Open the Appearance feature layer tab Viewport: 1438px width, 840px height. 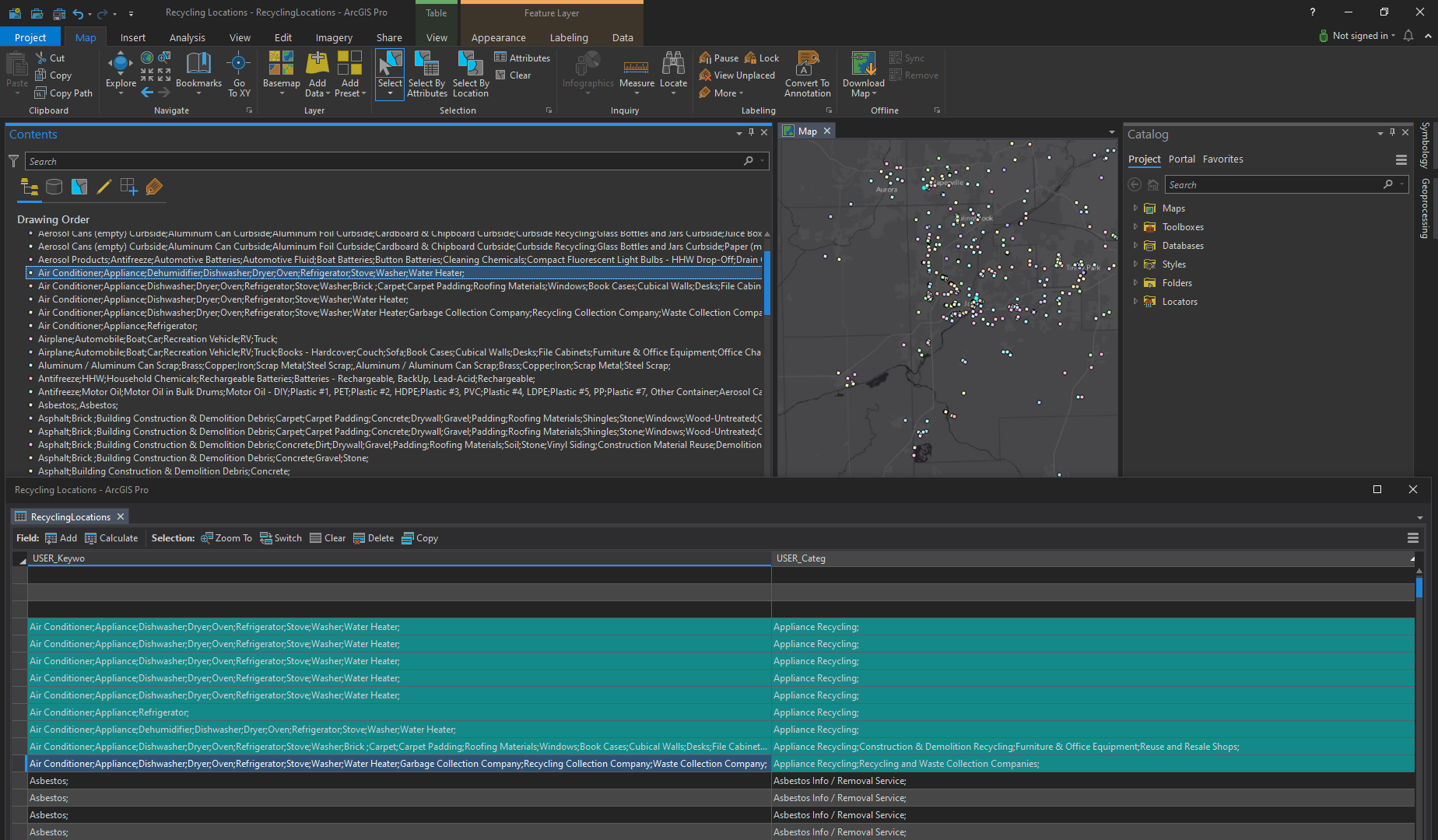click(x=498, y=37)
